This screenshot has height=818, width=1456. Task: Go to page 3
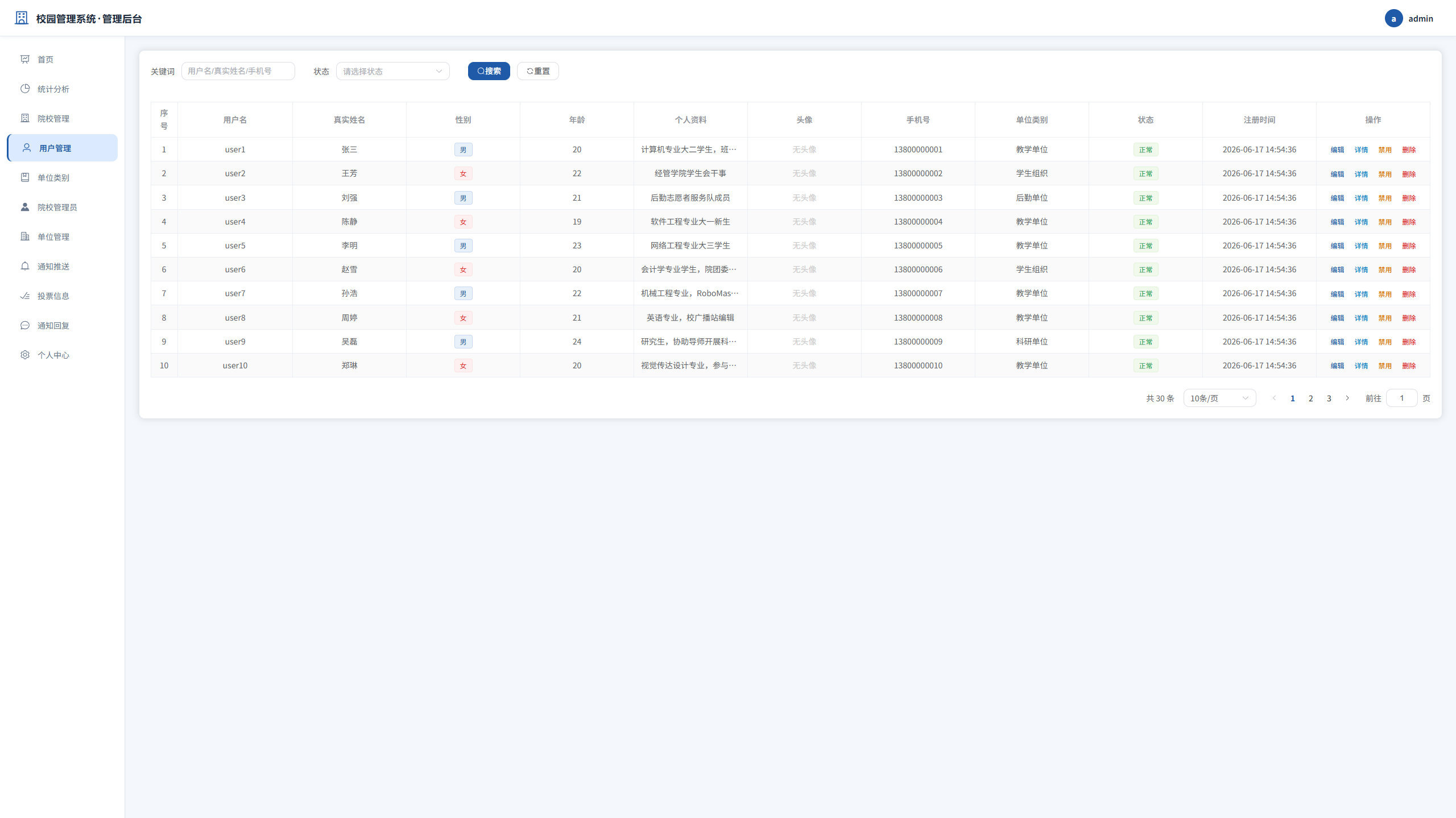pyautogui.click(x=1329, y=398)
